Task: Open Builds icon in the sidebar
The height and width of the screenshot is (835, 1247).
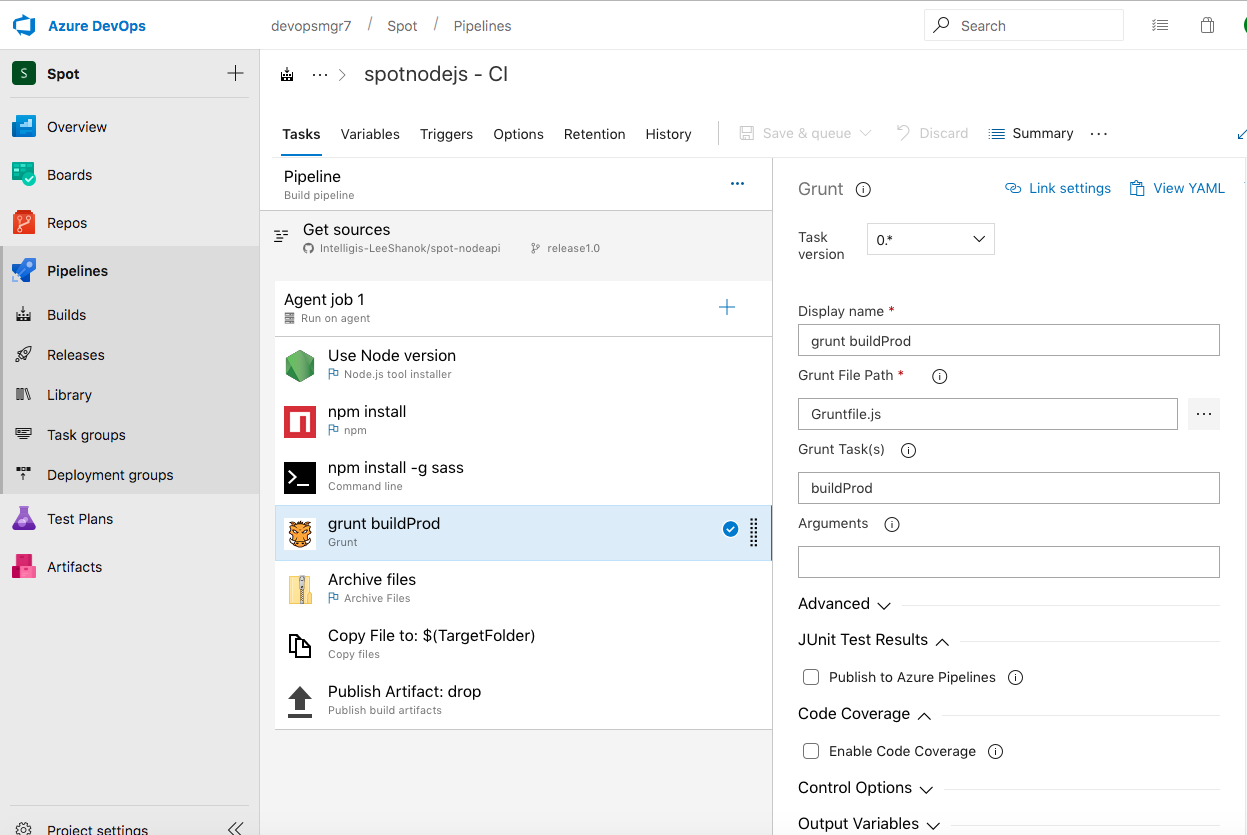Action: (x=25, y=315)
